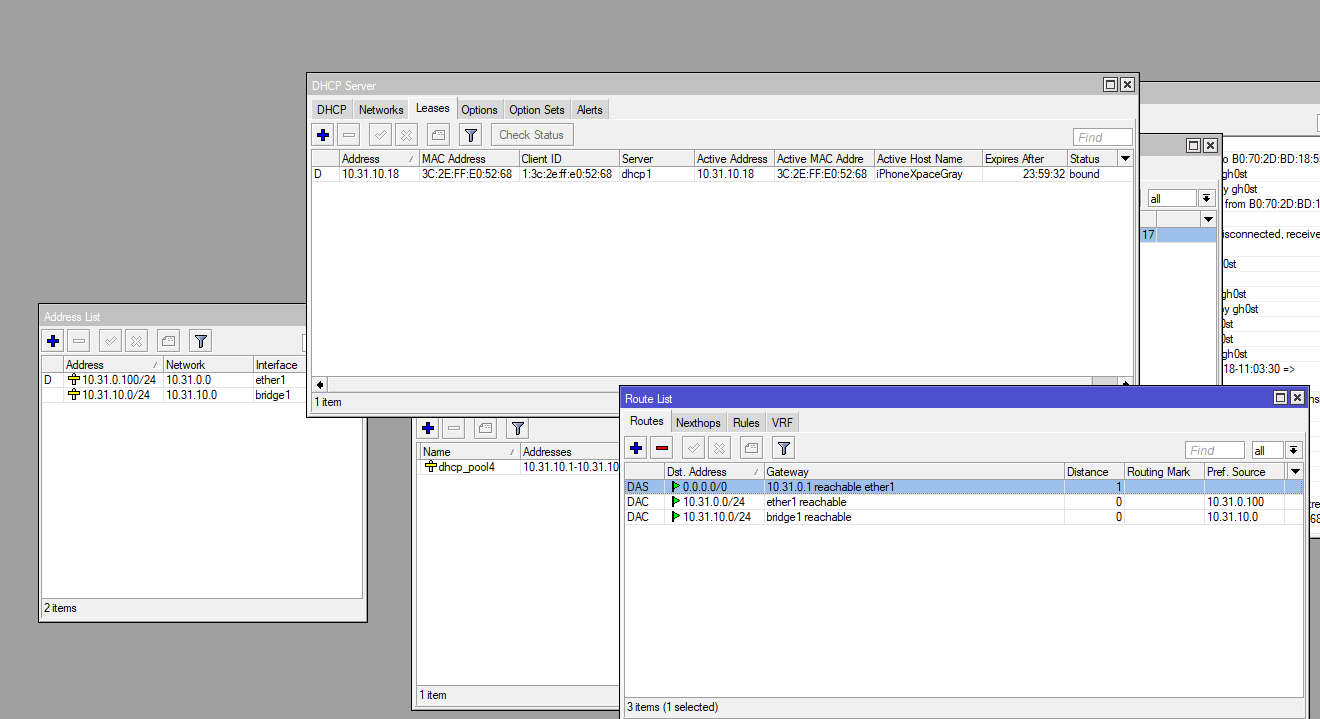Click the Find field in the DHCP Server window
Image resolution: width=1320 pixels, height=719 pixels.
pyautogui.click(x=1103, y=137)
